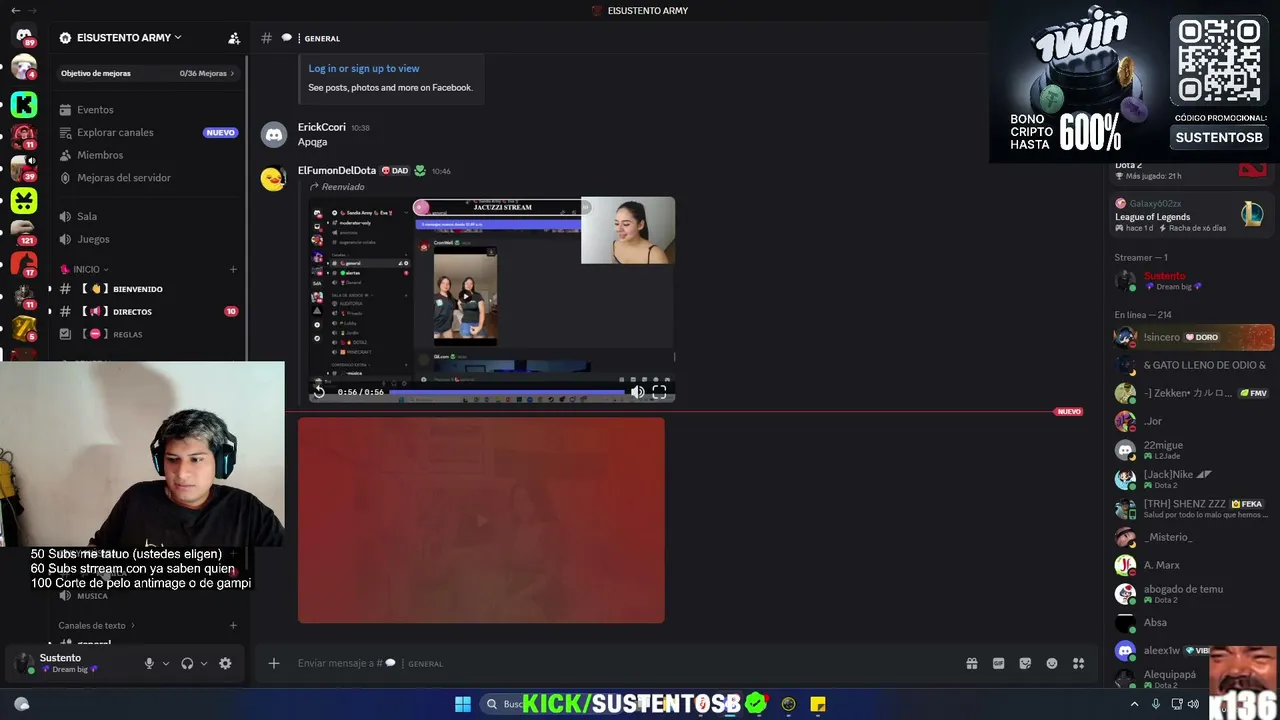Open member [Jack]Nike in the list

click(x=1190, y=478)
